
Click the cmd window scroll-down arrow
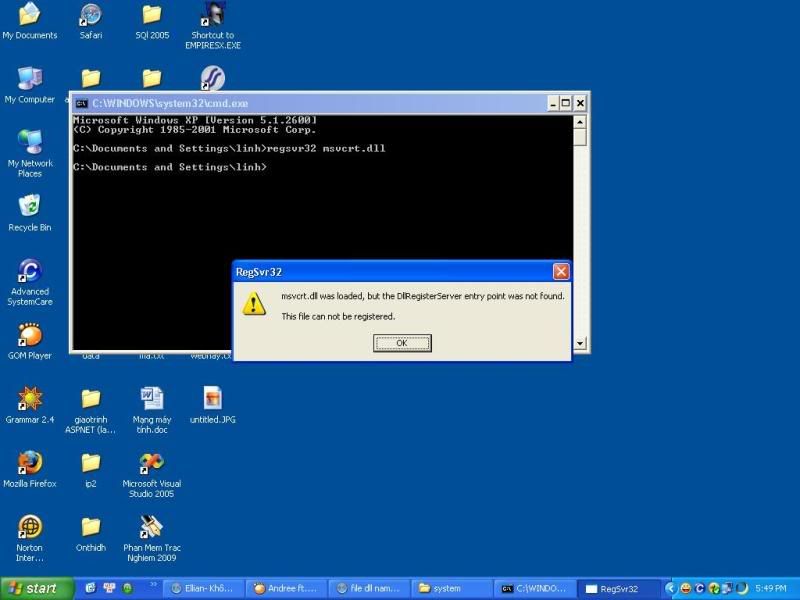pyautogui.click(x=580, y=343)
